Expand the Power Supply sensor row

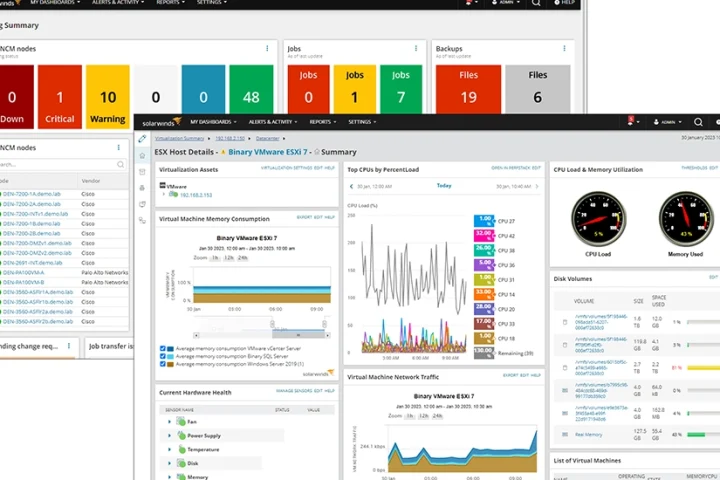tap(170, 436)
